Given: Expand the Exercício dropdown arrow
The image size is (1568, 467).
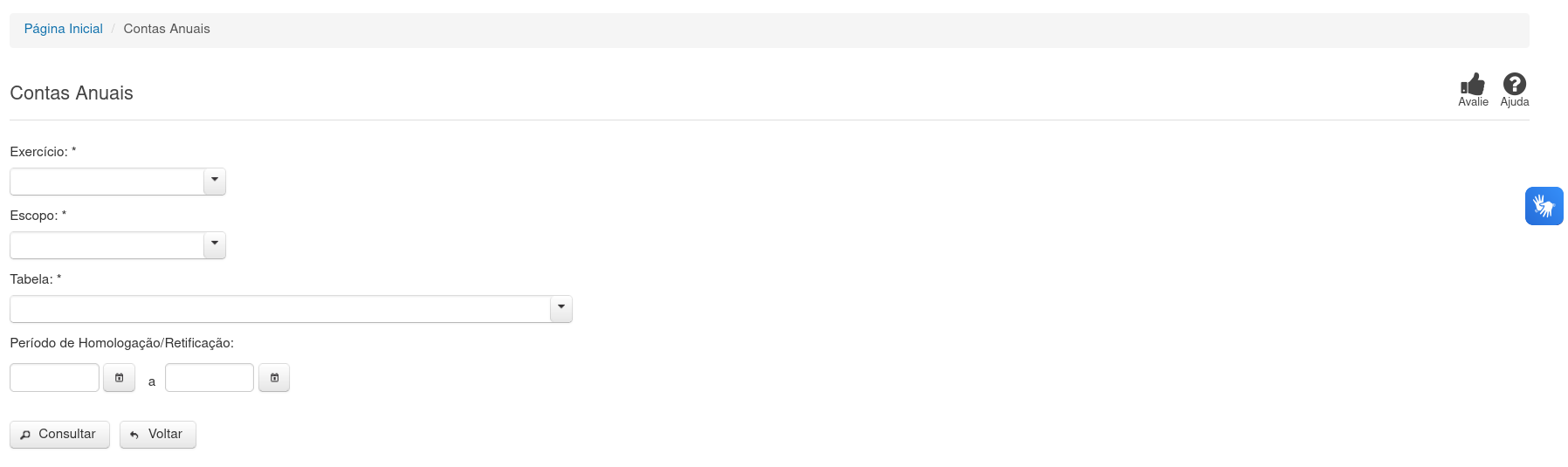Looking at the screenshot, I should 215,182.
